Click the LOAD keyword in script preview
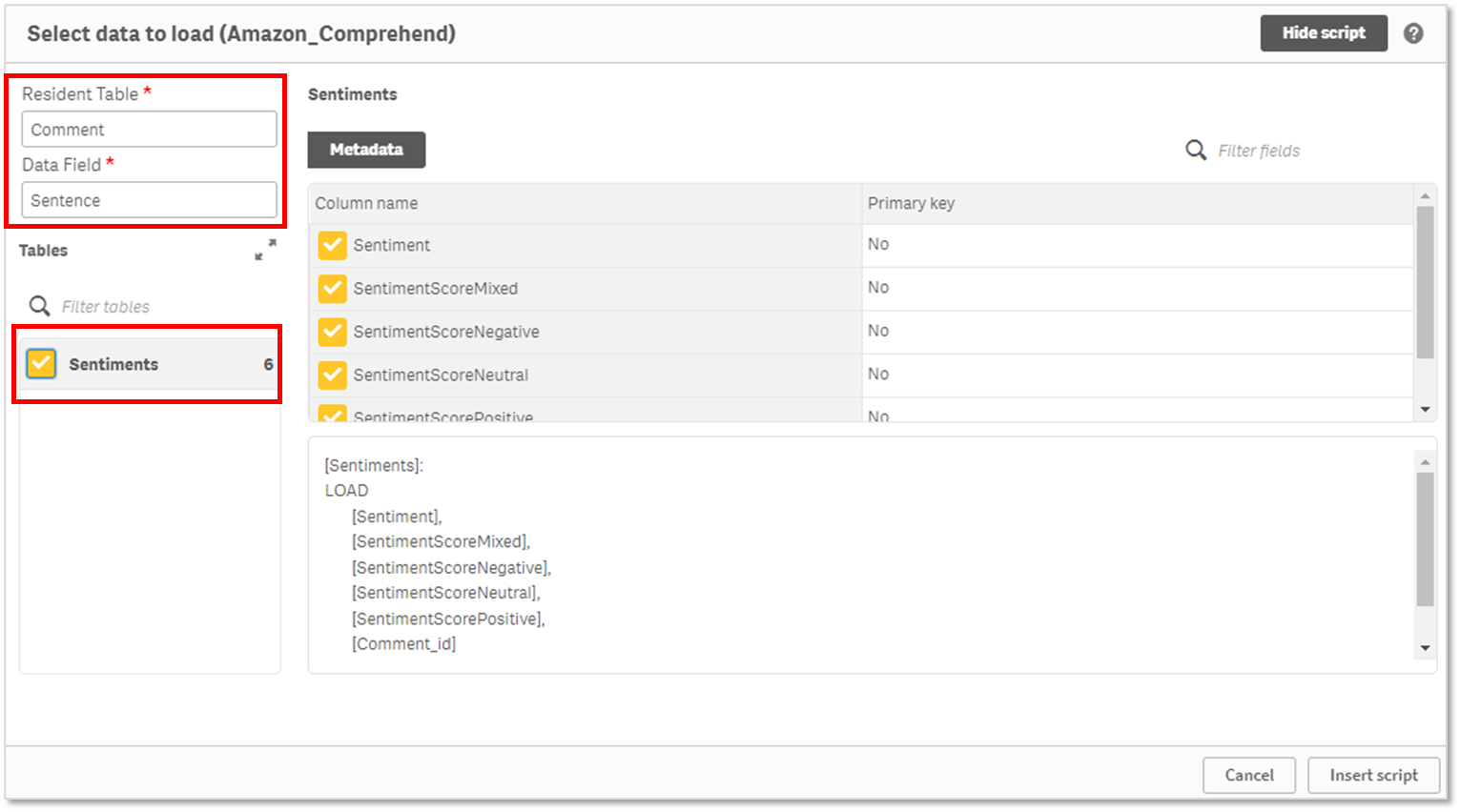This screenshot has height=812, width=1460. click(346, 490)
